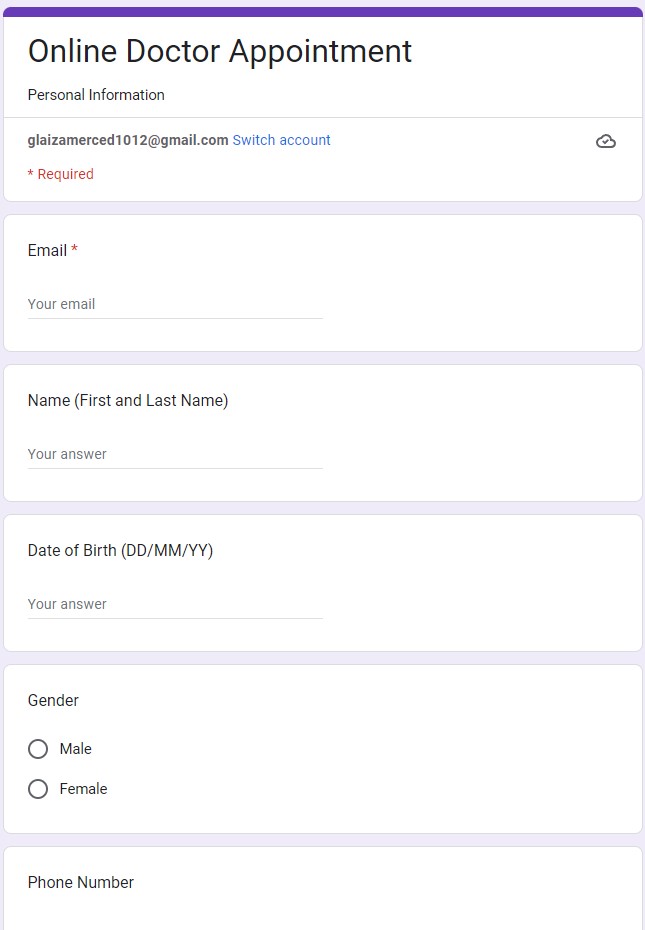The width and height of the screenshot is (645, 930).
Task: Click the red Required notice
Action: [60, 174]
